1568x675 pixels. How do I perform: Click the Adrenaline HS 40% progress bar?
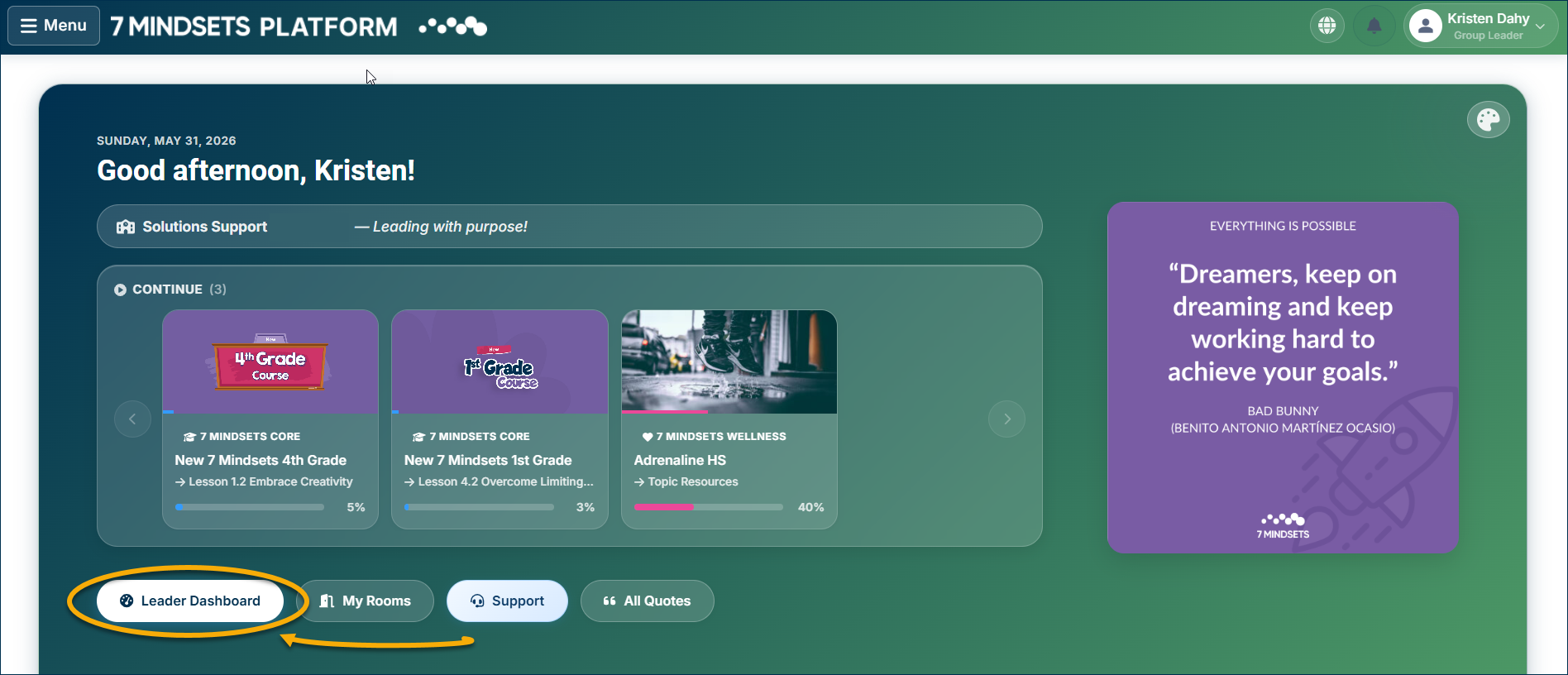pos(709,507)
